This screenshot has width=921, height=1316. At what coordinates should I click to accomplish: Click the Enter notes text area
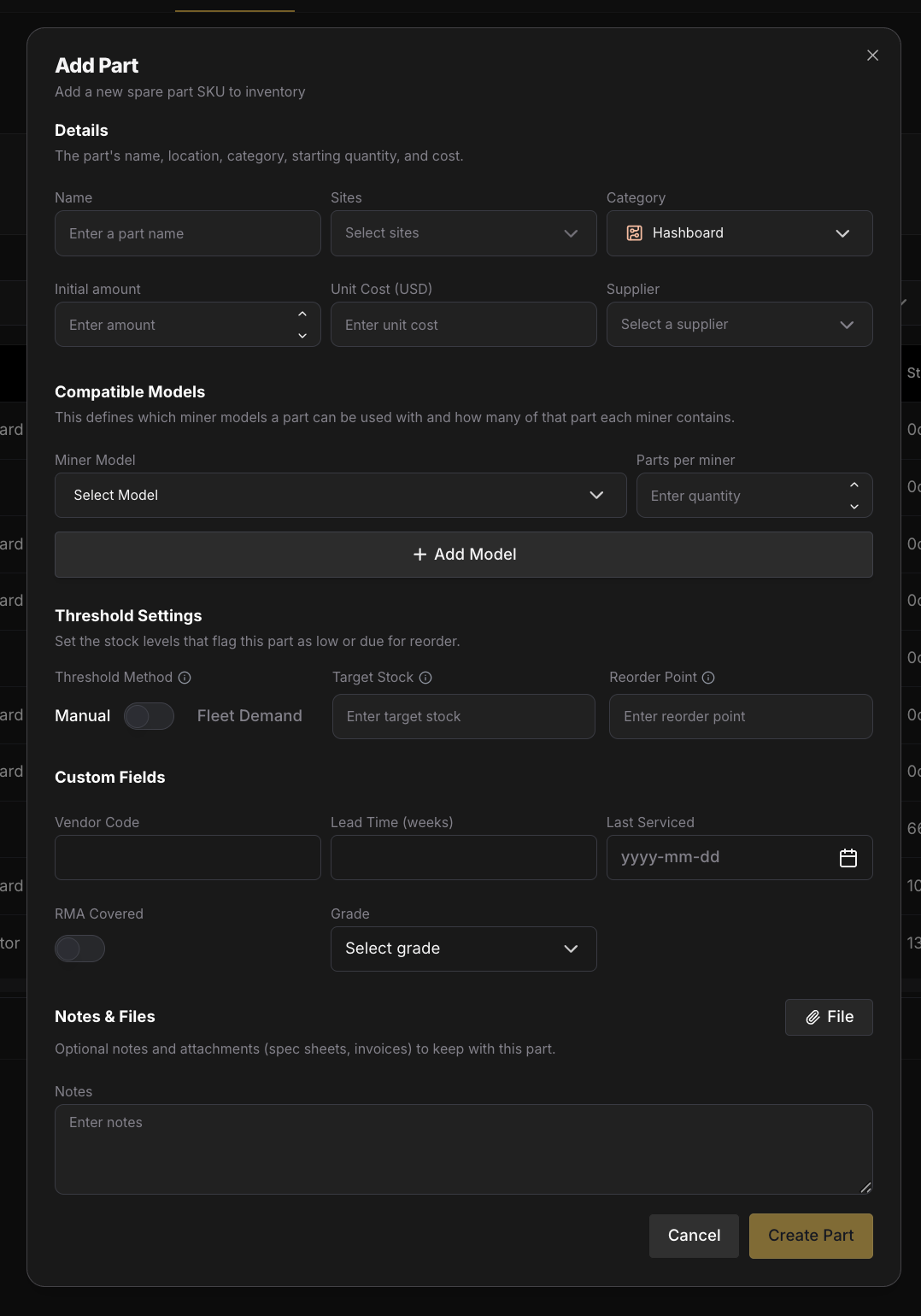[x=464, y=1149]
